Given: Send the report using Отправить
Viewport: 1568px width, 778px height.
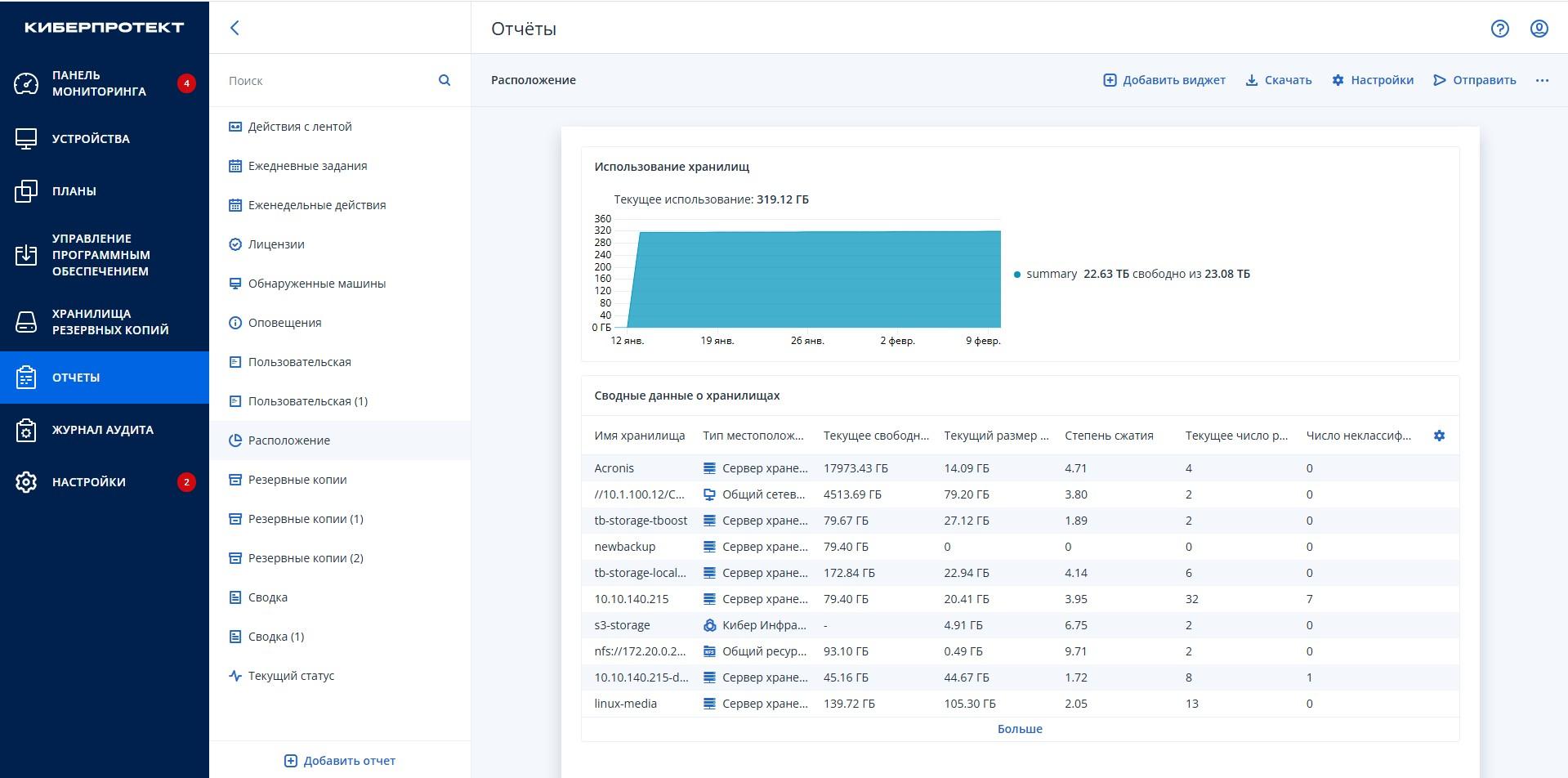Looking at the screenshot, I should coord(1475,80).
